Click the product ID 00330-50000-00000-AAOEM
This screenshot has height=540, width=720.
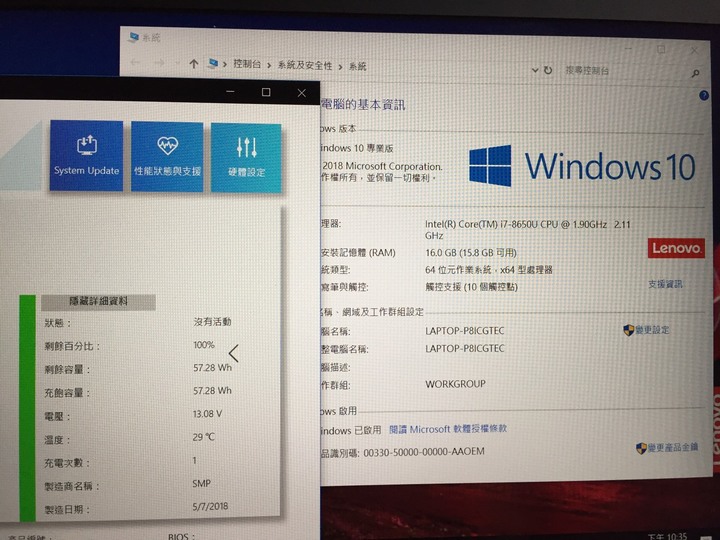424,452
